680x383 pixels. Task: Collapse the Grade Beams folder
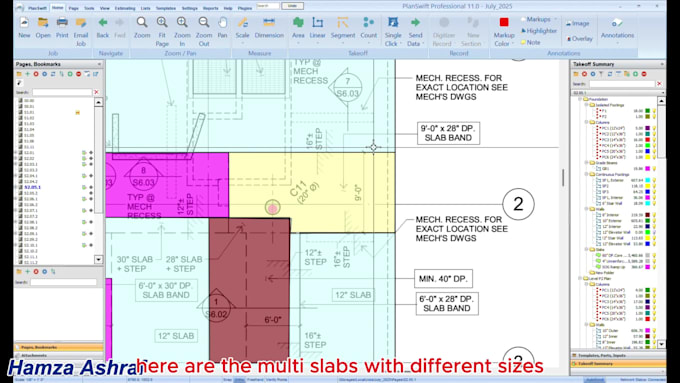[x=586, y=163]
